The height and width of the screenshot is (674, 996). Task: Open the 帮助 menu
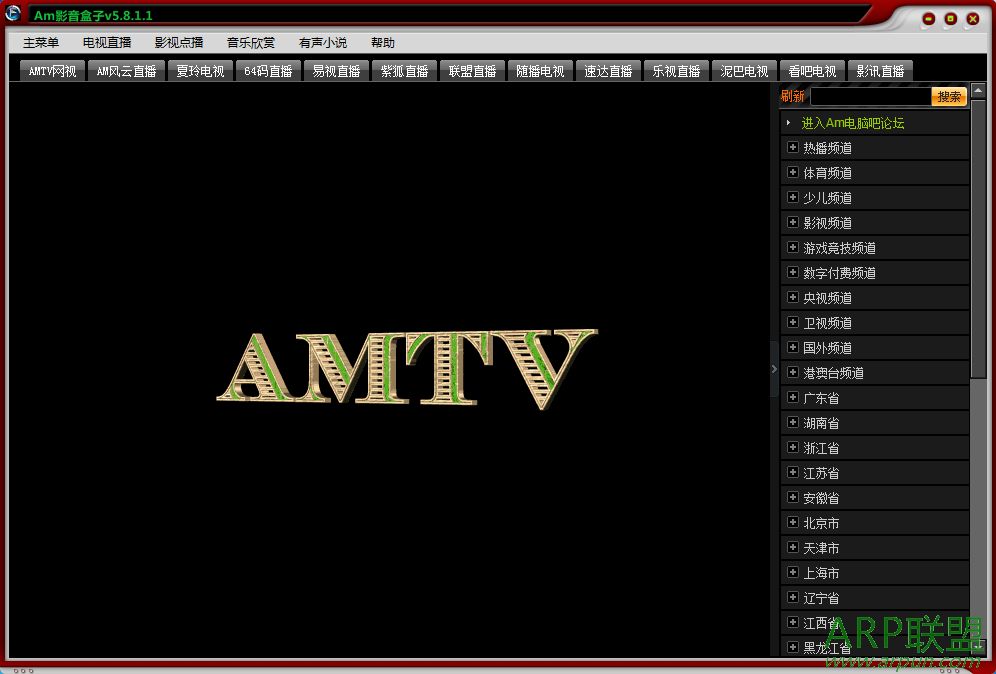pos(382,43)
